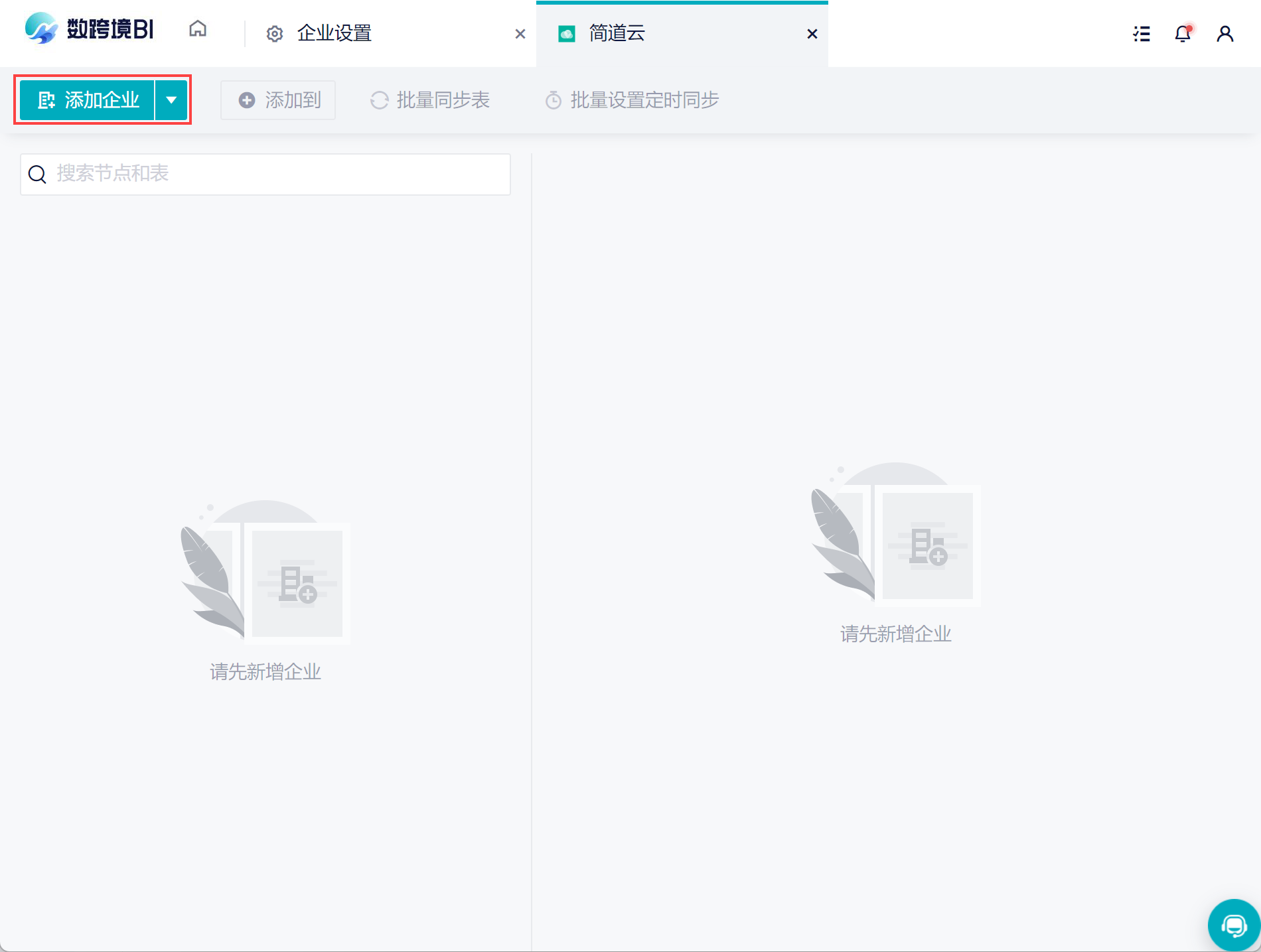Click 批量设置定时同步

[x=632, y=100]
